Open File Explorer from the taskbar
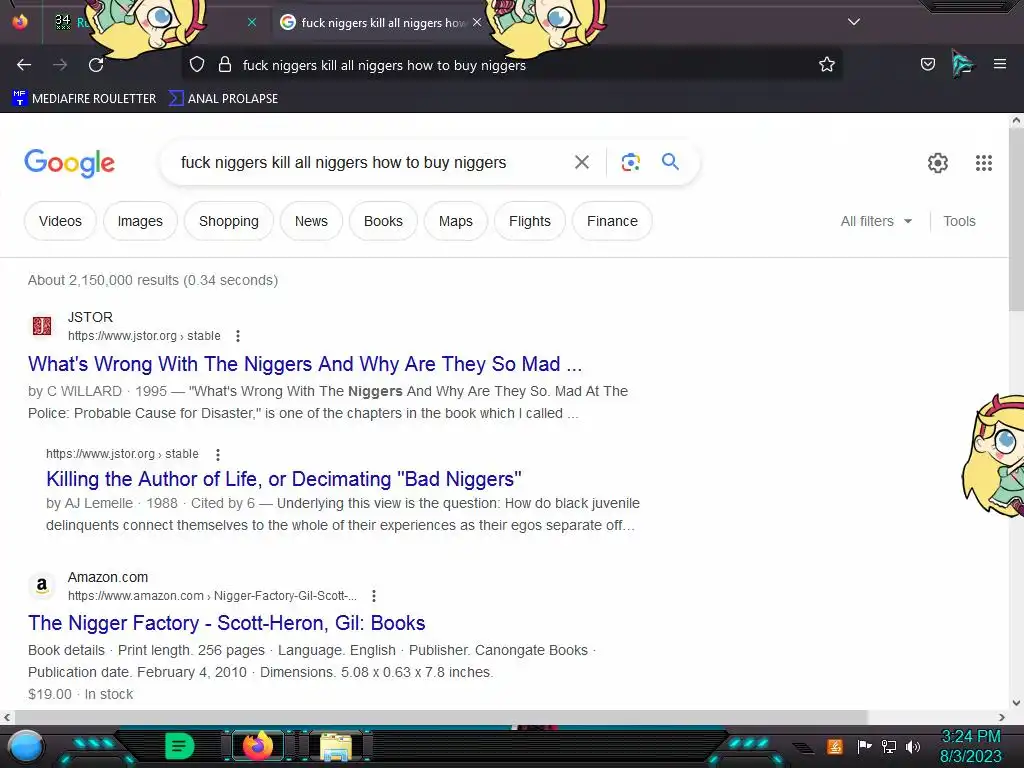The image size is (1024, 768). pos(336,746)
